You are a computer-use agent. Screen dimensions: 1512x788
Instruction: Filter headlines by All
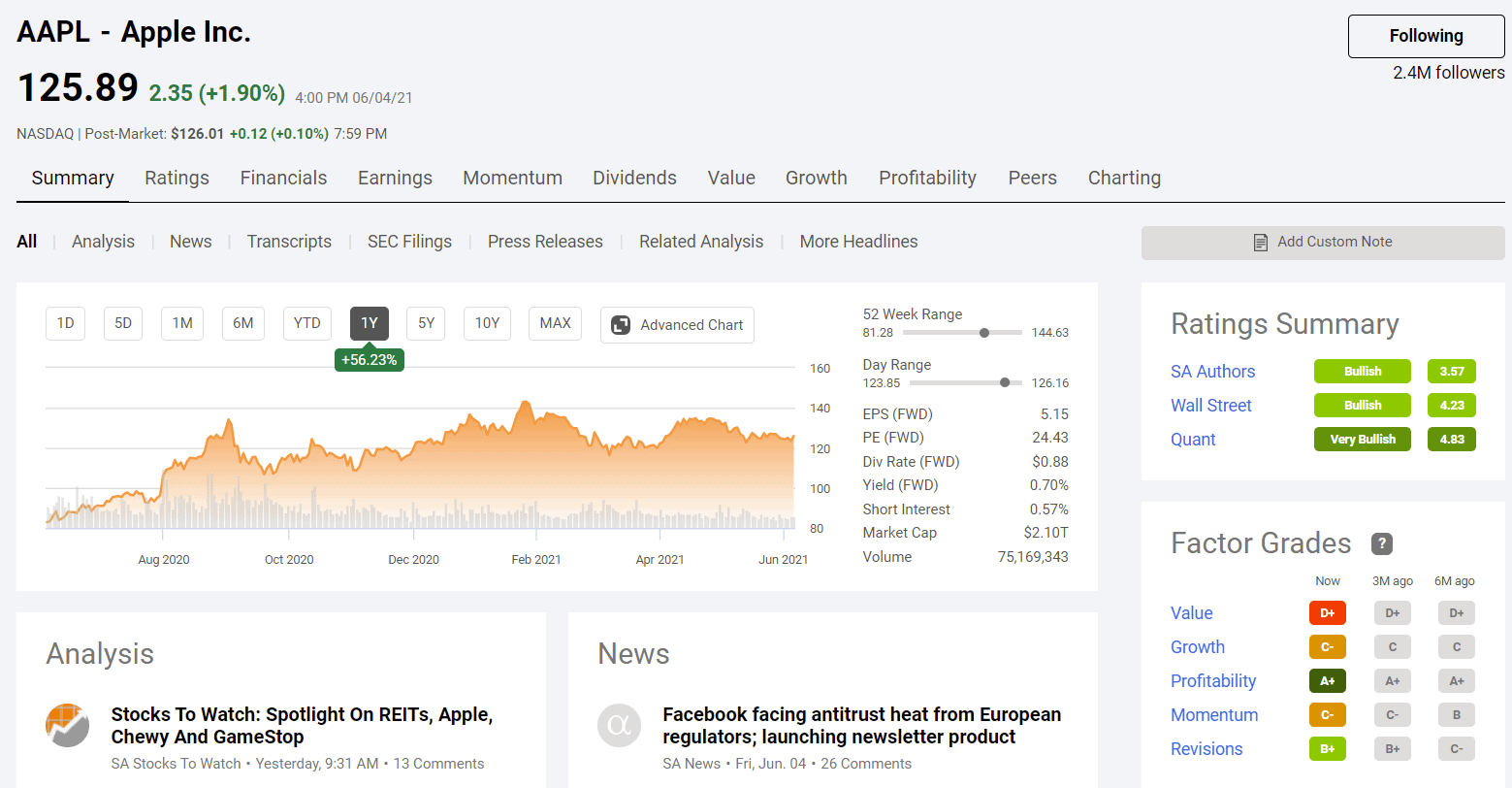pos(26,242)
